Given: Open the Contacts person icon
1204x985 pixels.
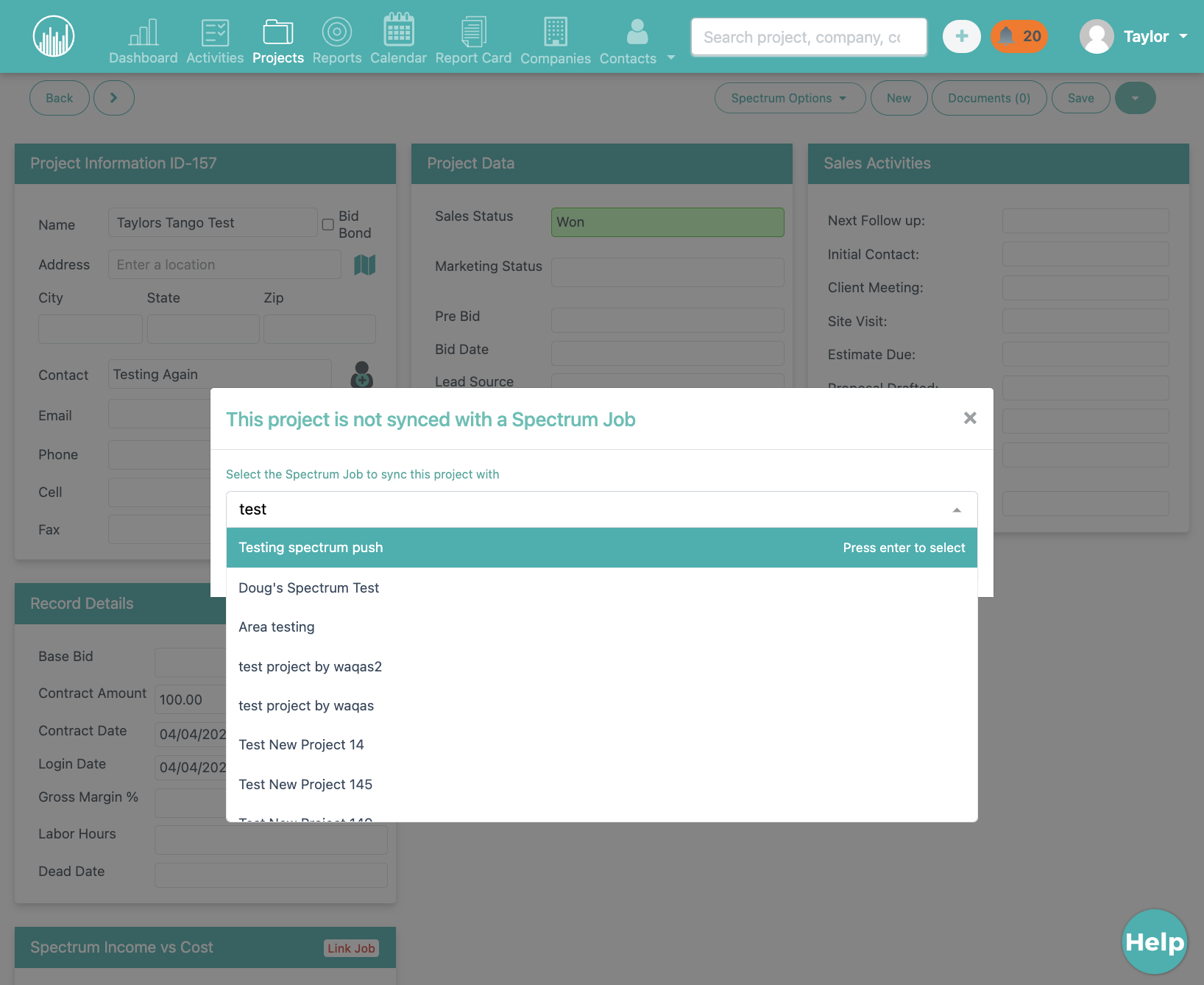Looking at the screenshot, I should (637, 32).
